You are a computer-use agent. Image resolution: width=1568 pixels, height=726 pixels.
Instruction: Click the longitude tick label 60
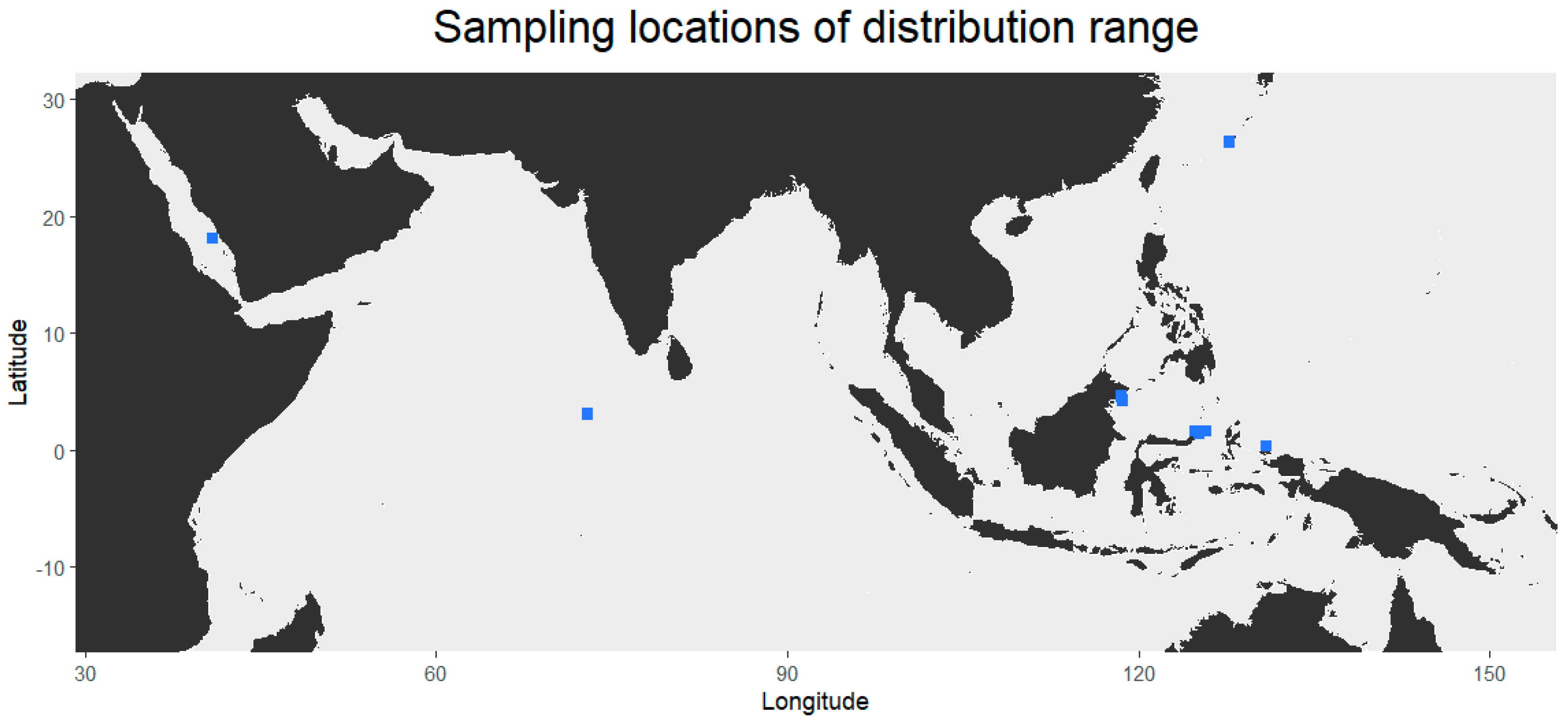(435, 674)
